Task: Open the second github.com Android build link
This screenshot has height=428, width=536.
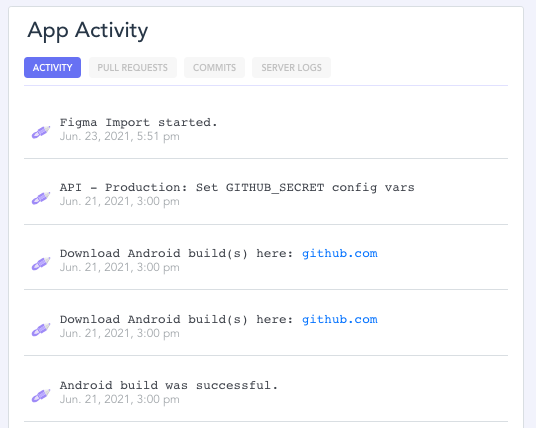Action: [340, 320]
